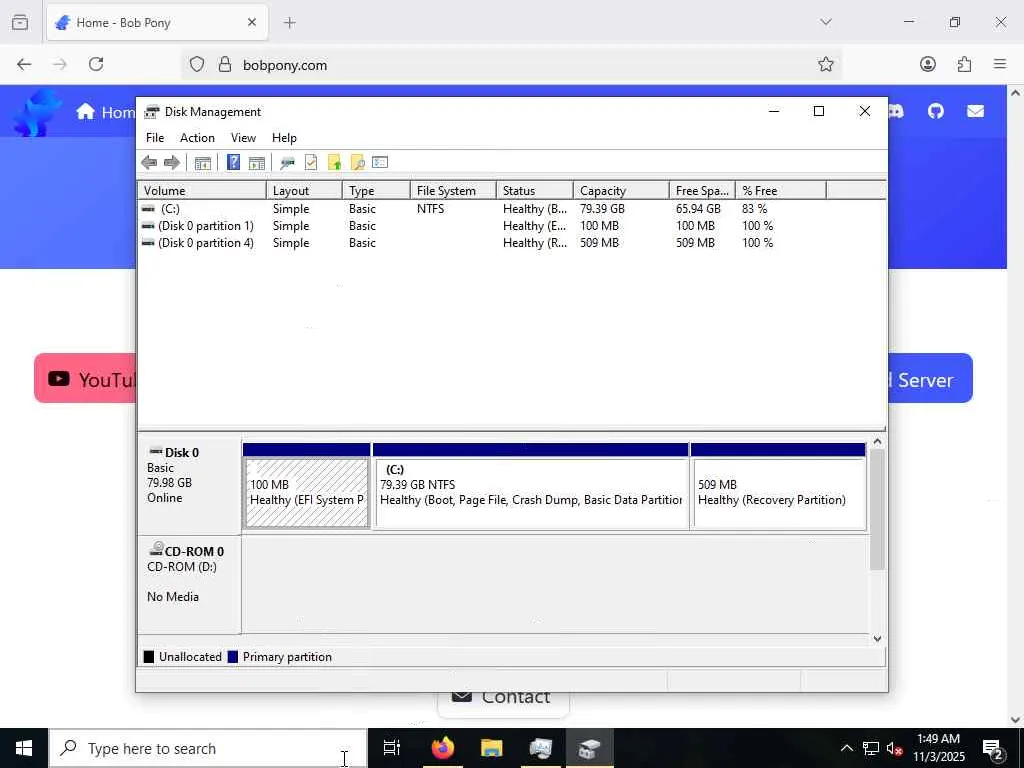Viewport: 1024px width, 768px height.
Task: Click the CD-ROM 0 label panel
Action: click(x=189, y=584)
